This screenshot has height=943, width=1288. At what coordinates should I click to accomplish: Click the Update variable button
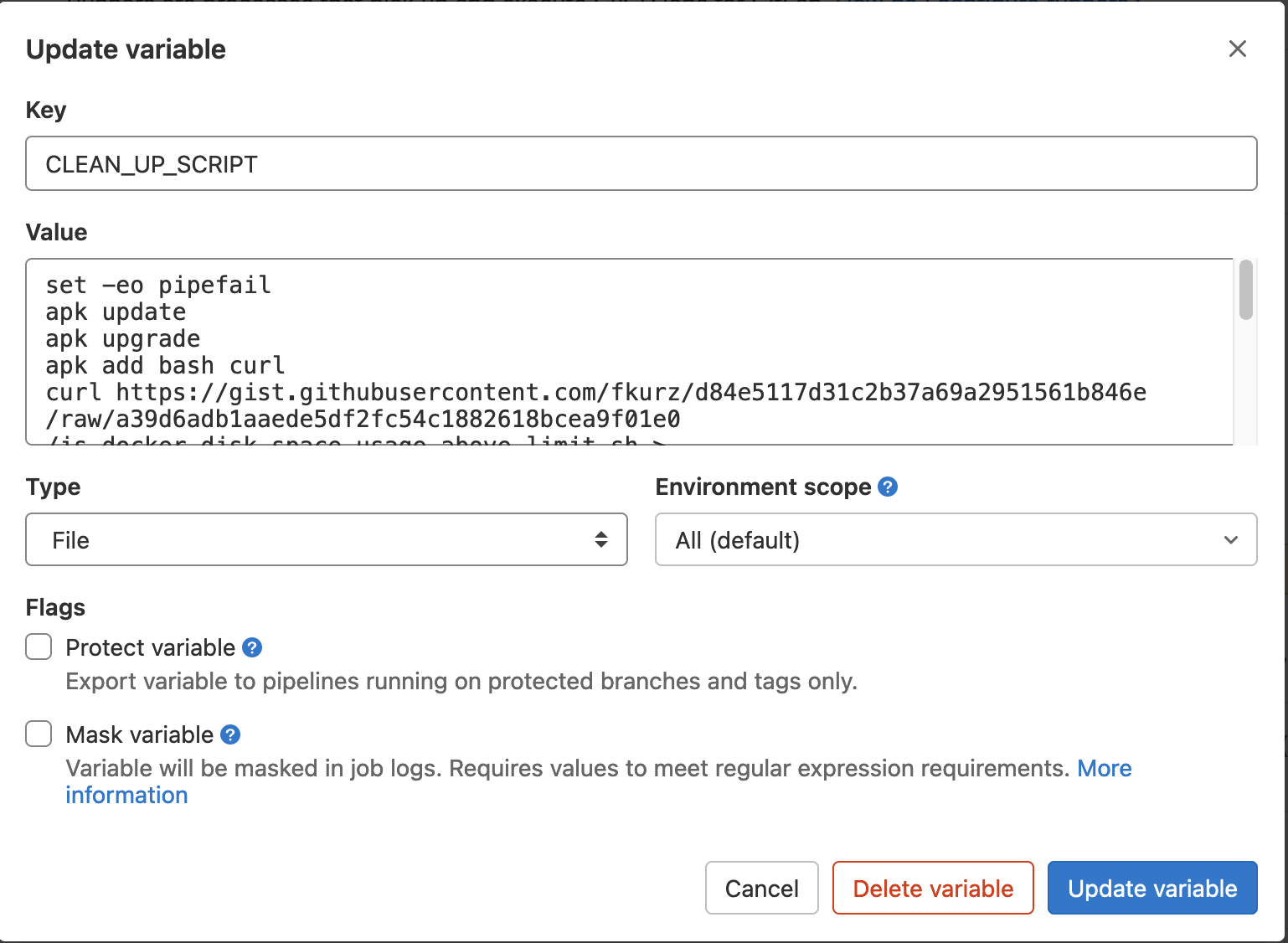coord(1151,888)
